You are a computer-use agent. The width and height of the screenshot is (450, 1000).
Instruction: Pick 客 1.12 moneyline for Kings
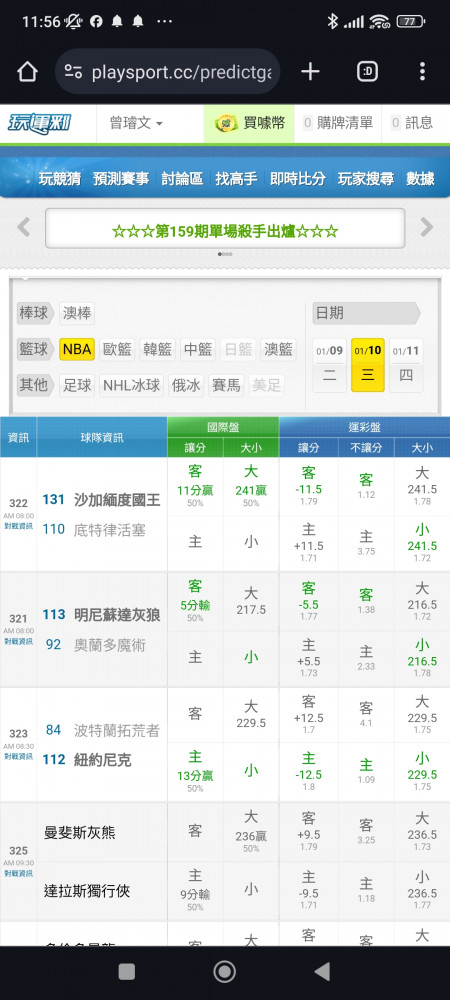pos(366,487)
